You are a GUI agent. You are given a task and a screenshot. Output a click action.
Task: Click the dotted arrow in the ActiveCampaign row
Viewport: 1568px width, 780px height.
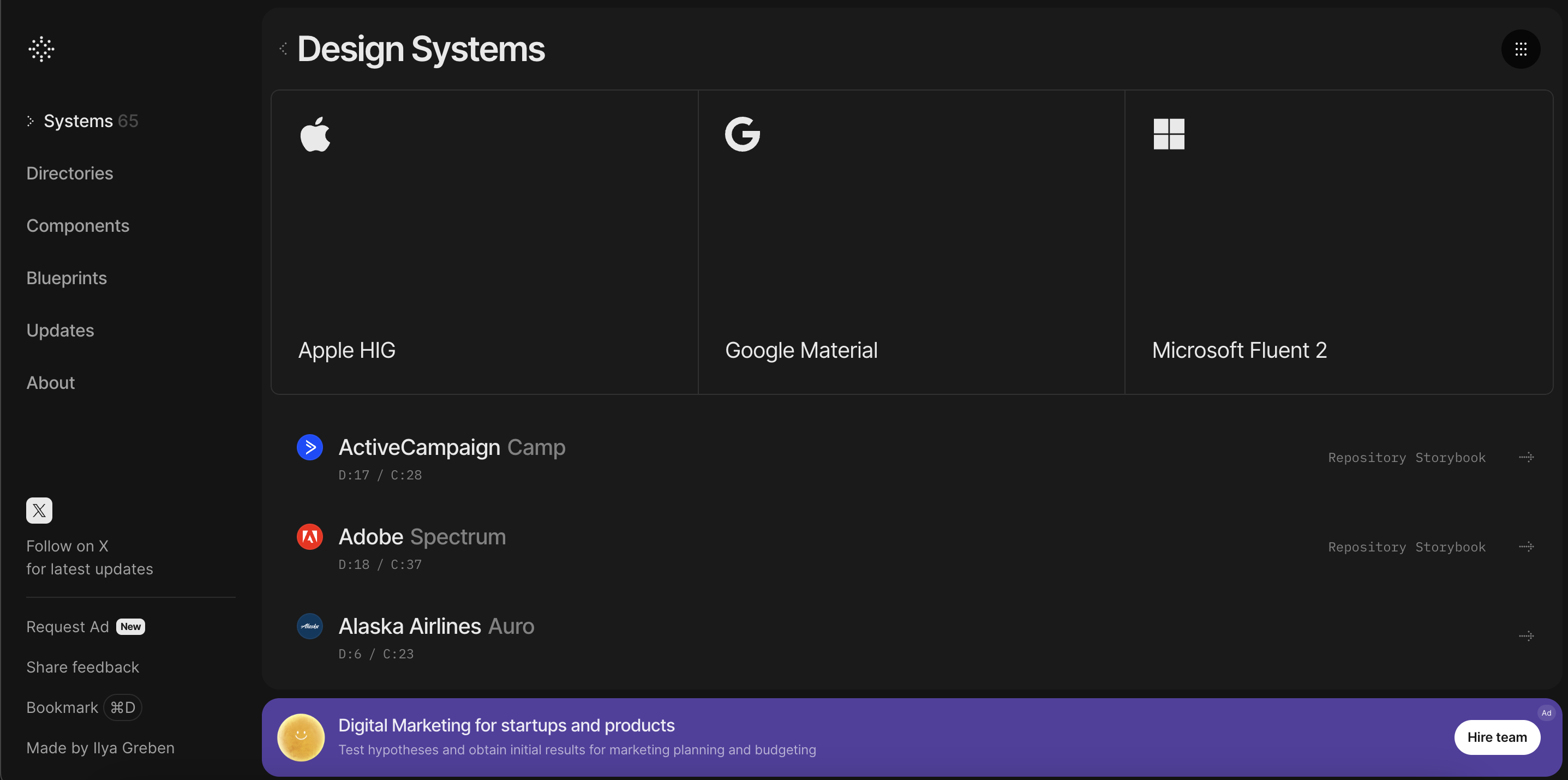click(1526, 457)
